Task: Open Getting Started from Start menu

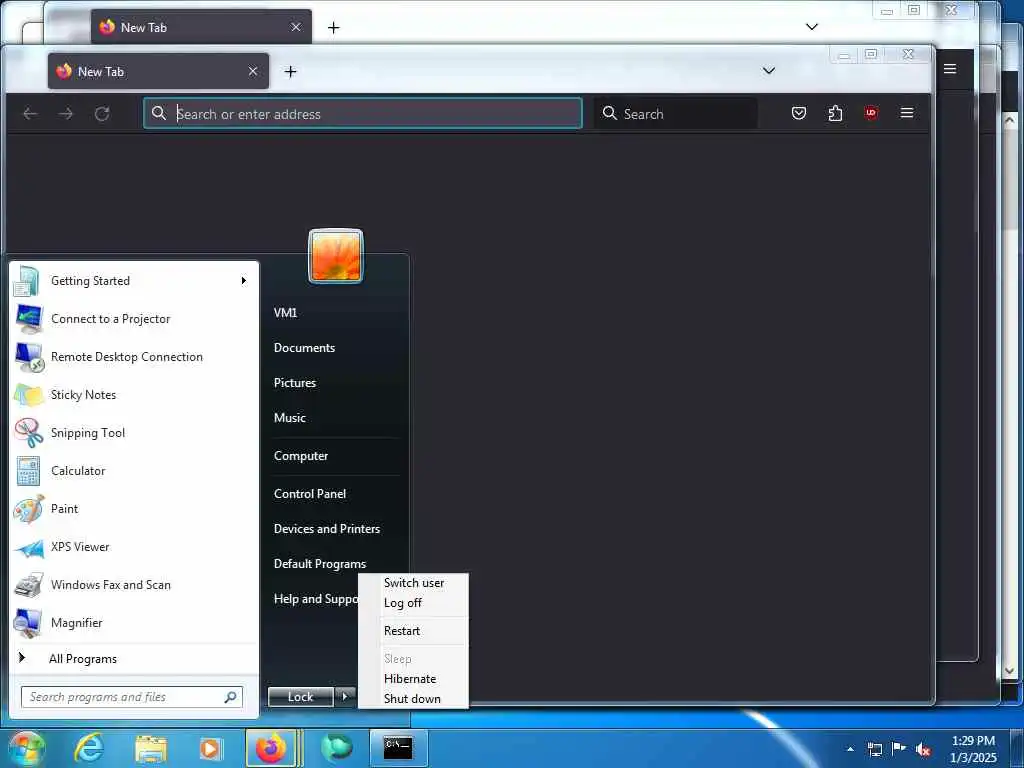Action: point(134,281)
